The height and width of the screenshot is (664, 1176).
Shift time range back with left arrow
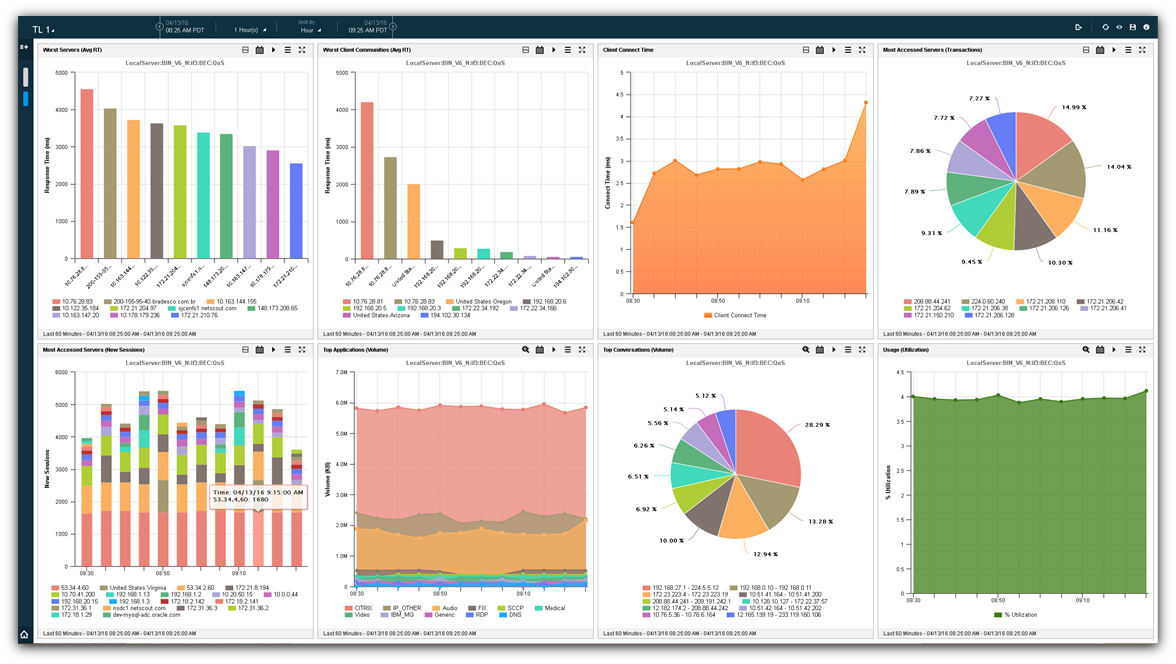[159, 27]
